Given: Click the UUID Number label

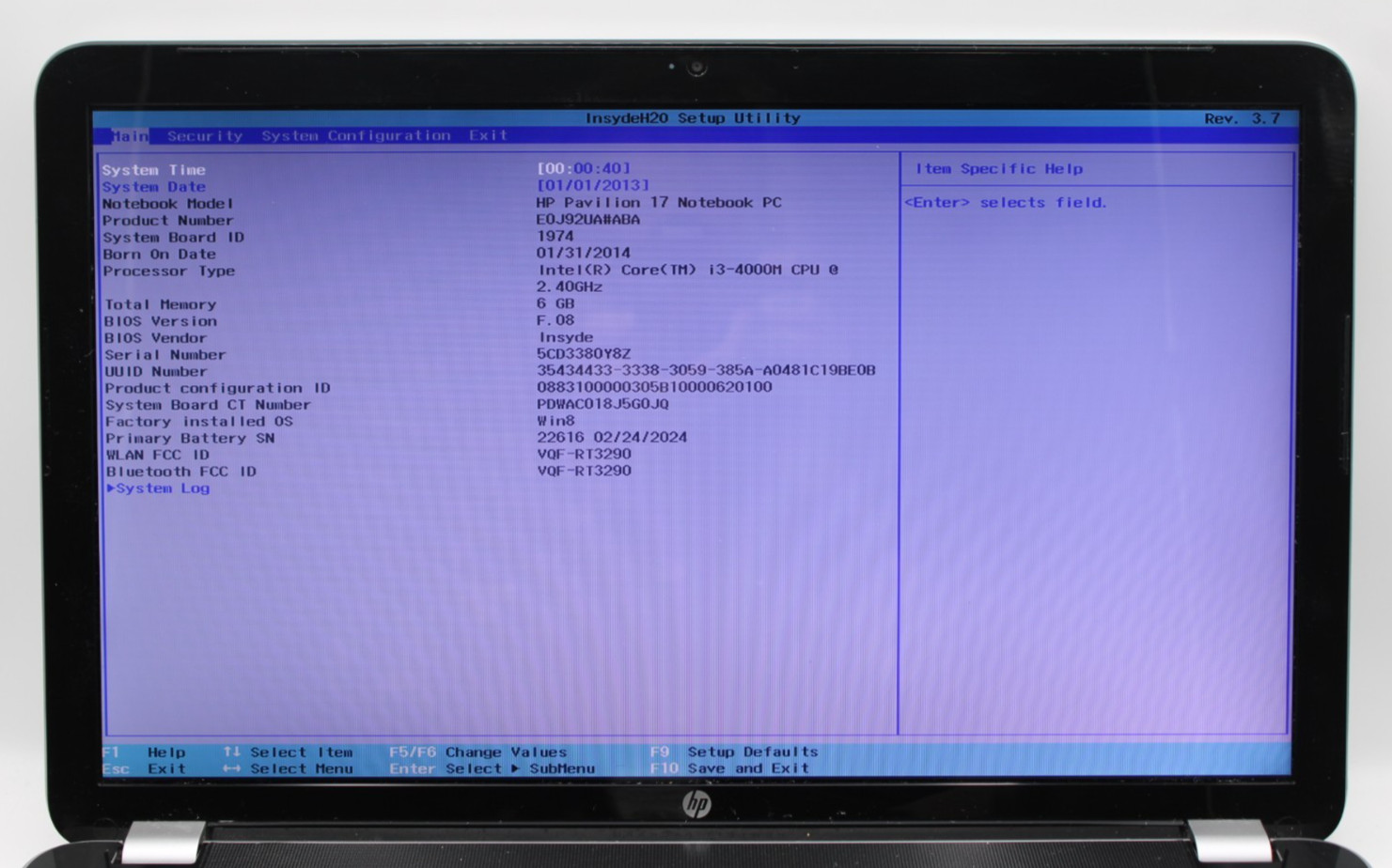Looking at the screenshot, I should coord(155,373).
